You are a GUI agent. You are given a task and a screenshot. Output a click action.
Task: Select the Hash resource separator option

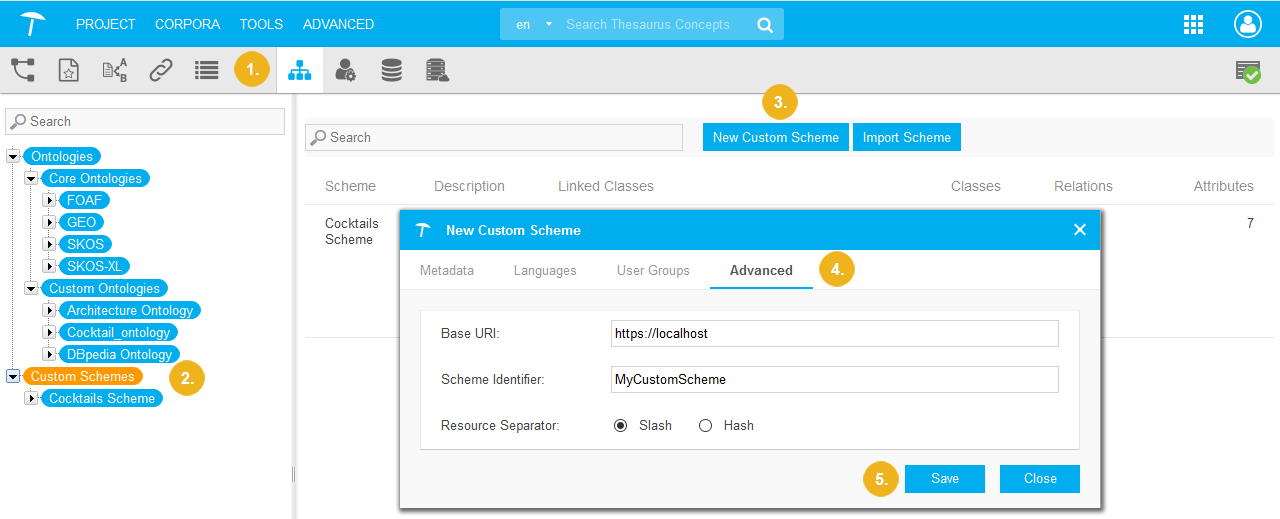click(x=705, y=426)
